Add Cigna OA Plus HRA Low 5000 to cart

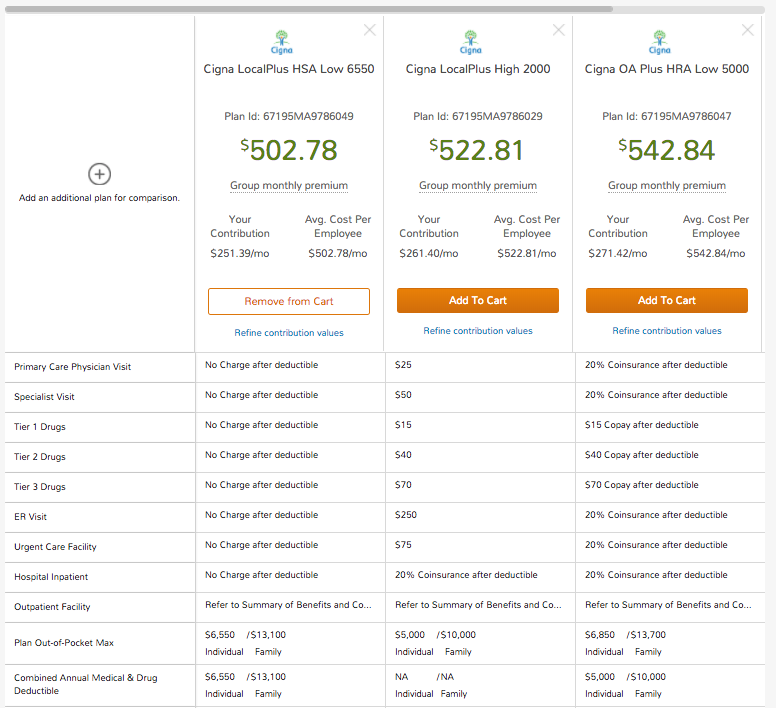click(667, 300)
